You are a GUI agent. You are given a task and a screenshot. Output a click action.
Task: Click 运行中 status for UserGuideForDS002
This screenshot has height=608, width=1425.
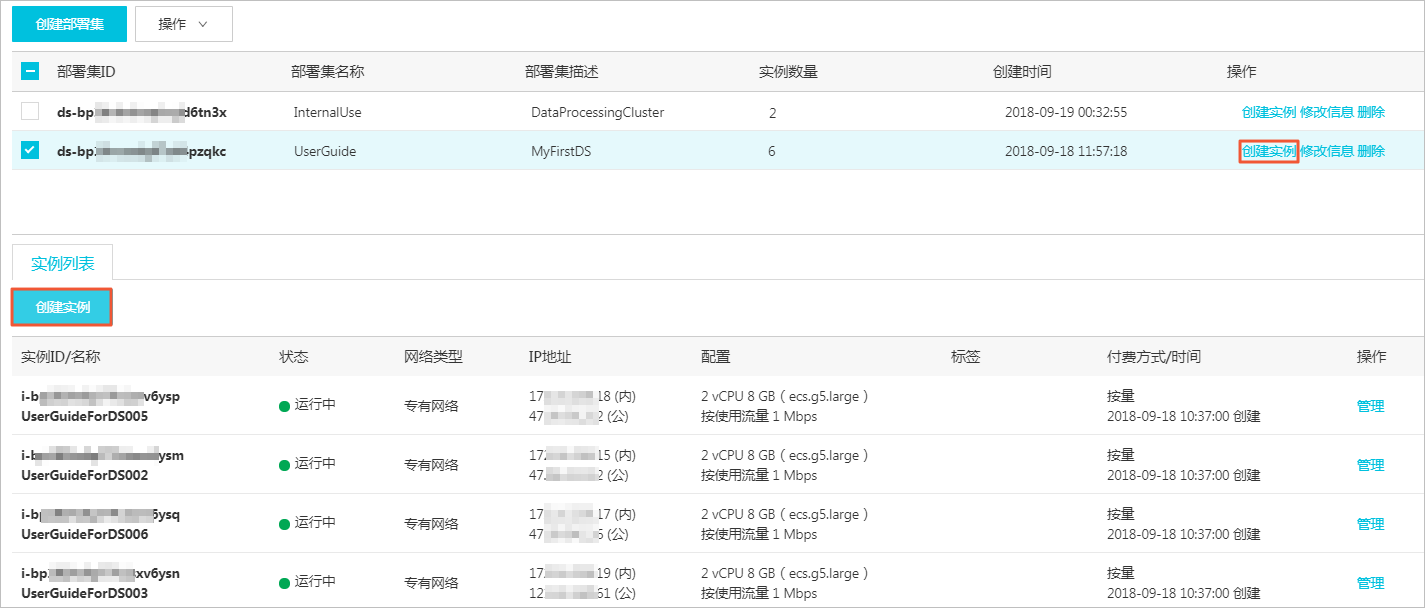pos(315,464)
